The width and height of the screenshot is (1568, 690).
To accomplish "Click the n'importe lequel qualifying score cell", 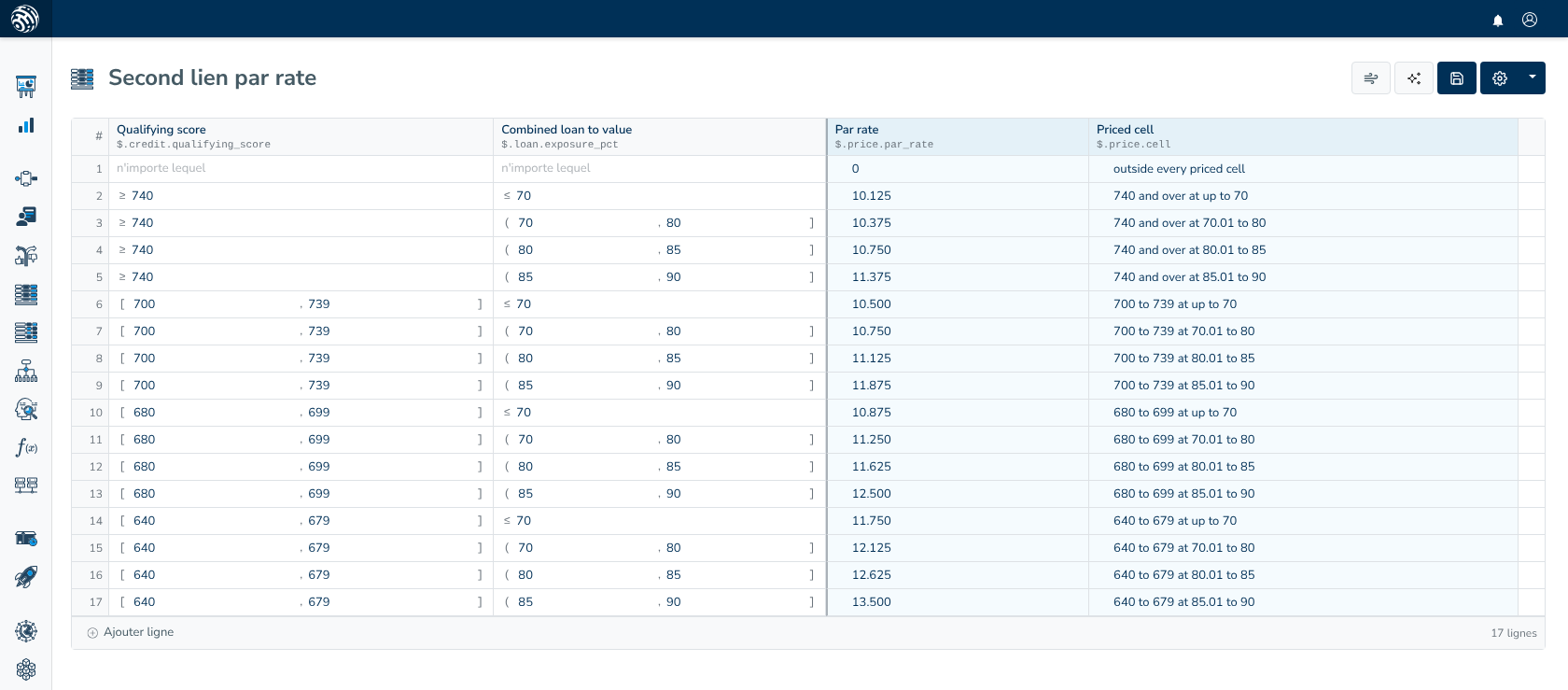I will 301,169.
